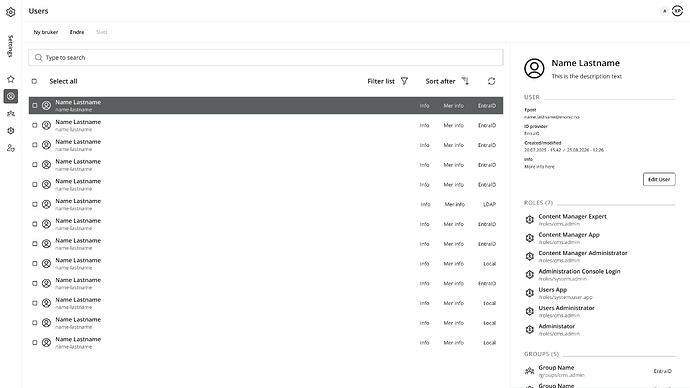Click the /groups/cms.admin path text
Screen dimensions: 690x388
point(562,375)
